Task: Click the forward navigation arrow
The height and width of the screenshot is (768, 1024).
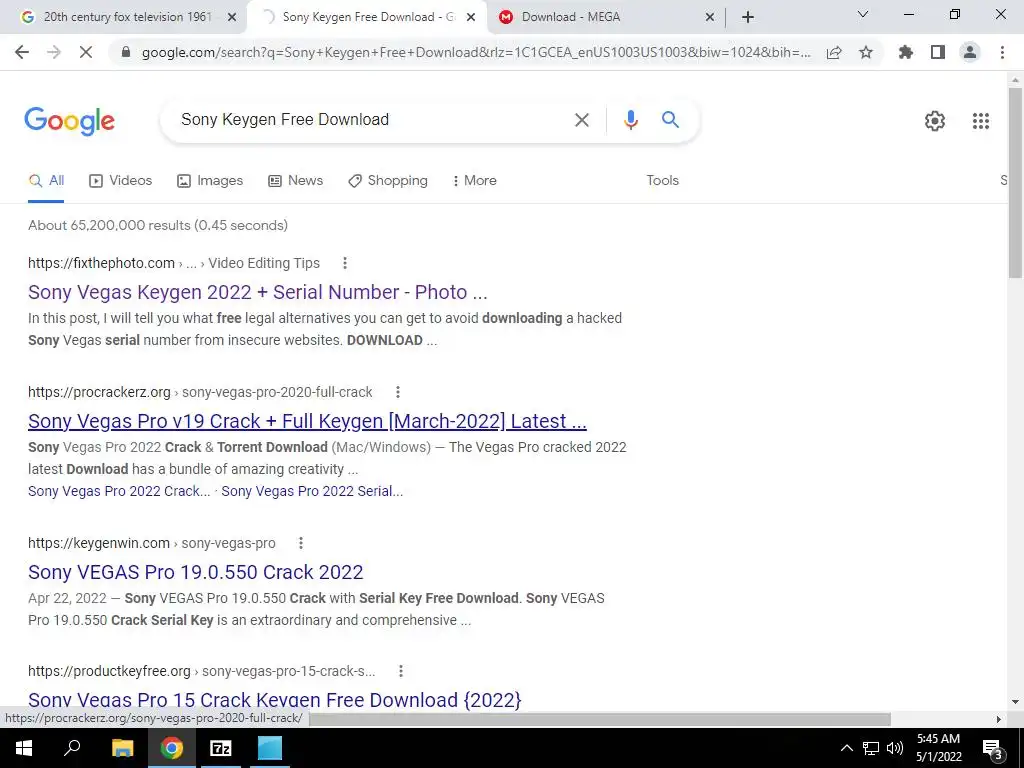Action: pyautogui.click(x=54, y=52)
